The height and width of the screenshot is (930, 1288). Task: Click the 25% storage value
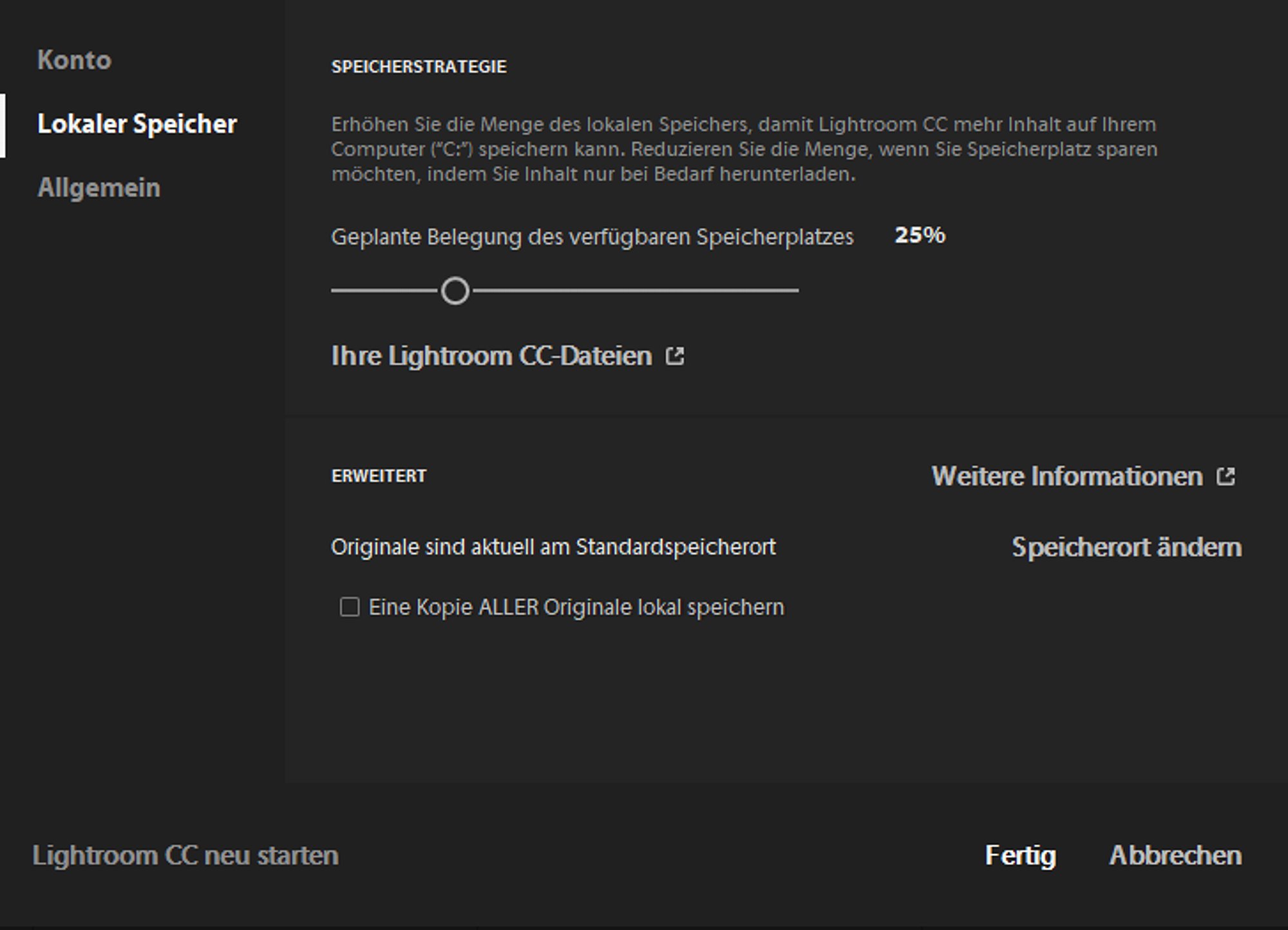920,235
